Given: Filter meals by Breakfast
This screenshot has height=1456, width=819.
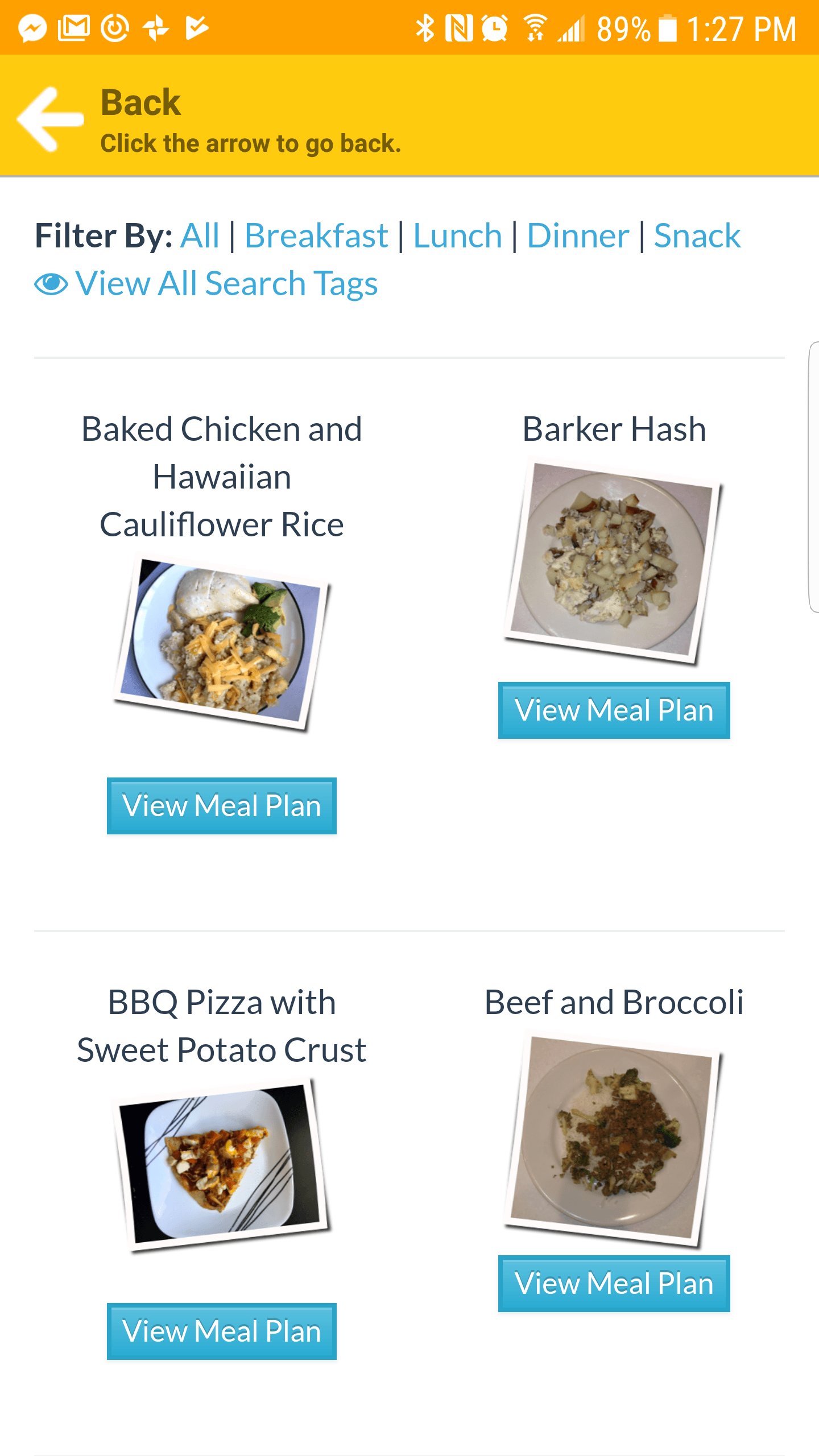Looking at the screenshot, I should 316,235.
